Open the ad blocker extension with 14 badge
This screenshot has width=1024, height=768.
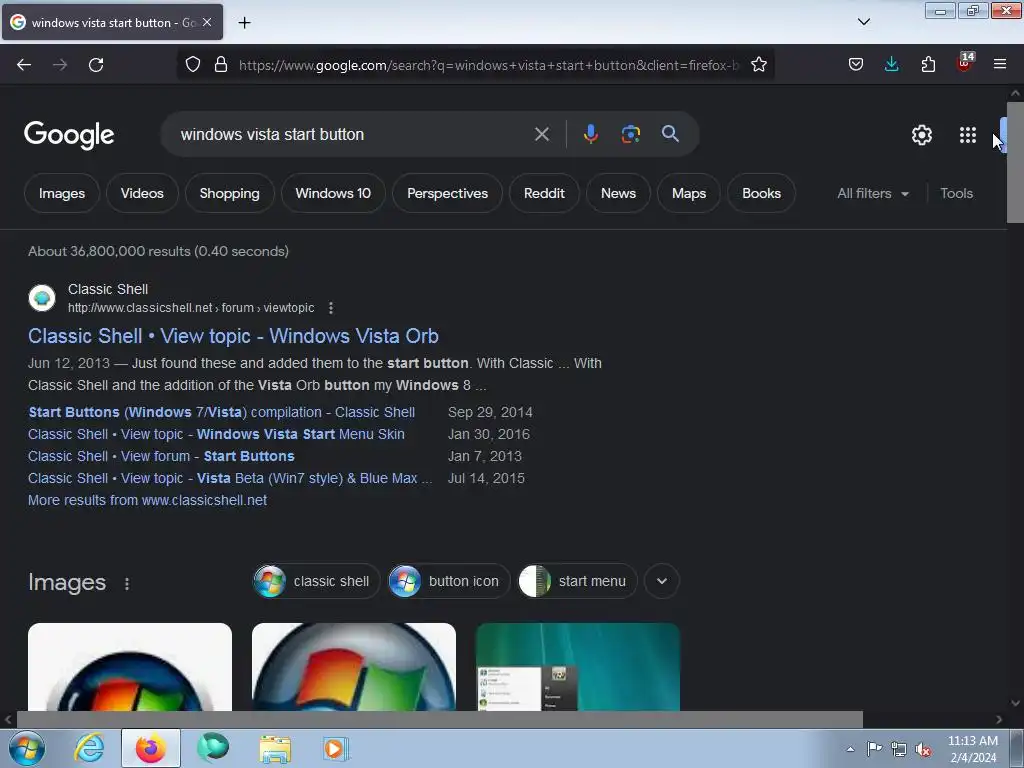[x=965, y=63]
